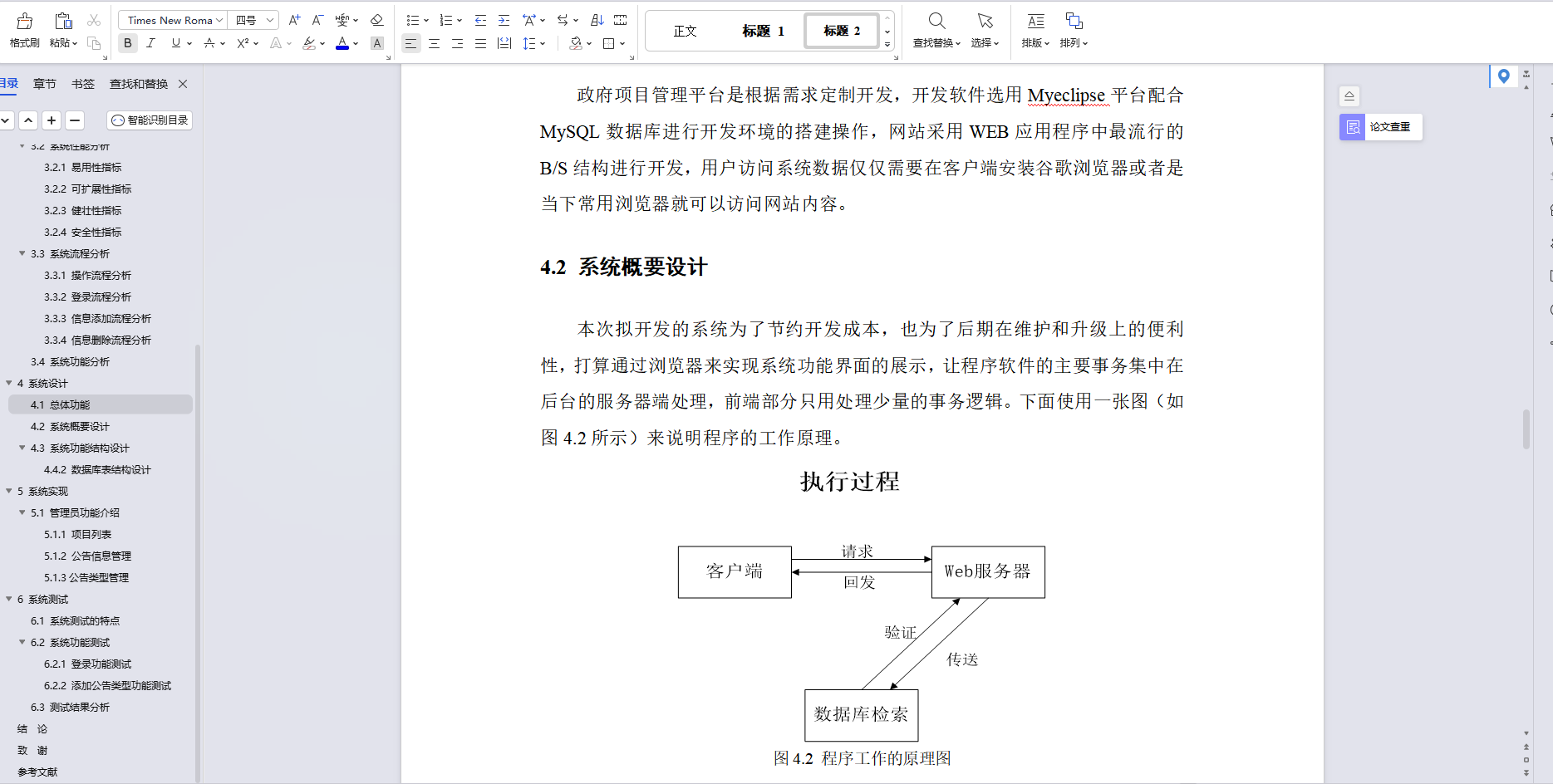Open the 论文查重 paper check panel

(1379, 126)
